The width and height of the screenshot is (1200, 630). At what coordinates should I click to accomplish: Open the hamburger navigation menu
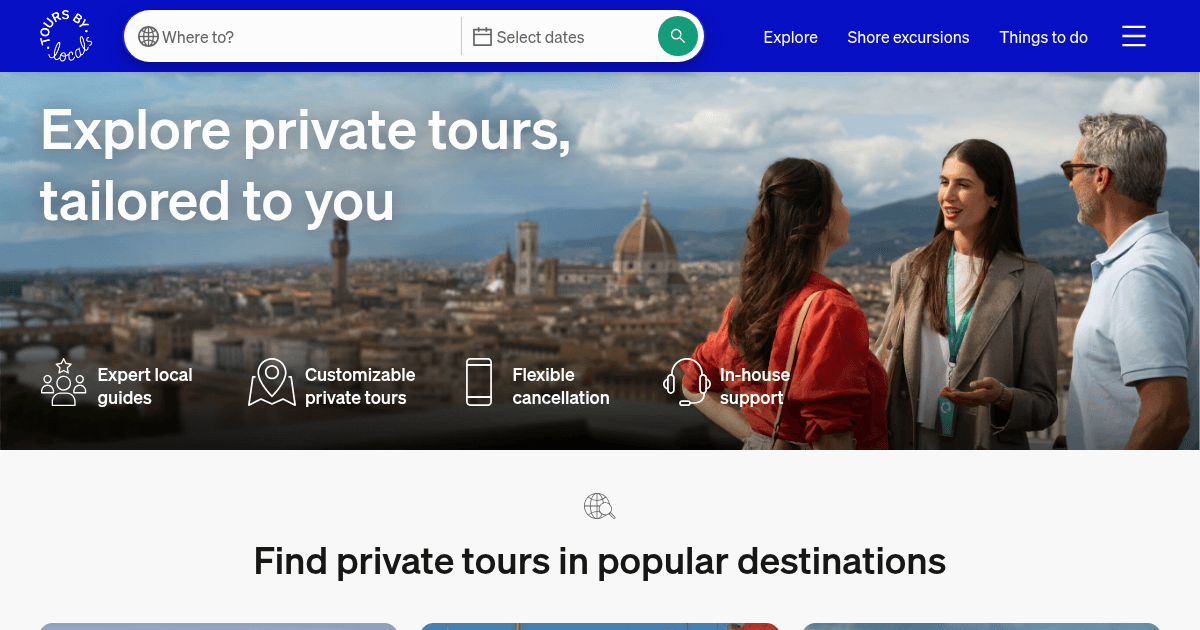(x=1134, y=36)
